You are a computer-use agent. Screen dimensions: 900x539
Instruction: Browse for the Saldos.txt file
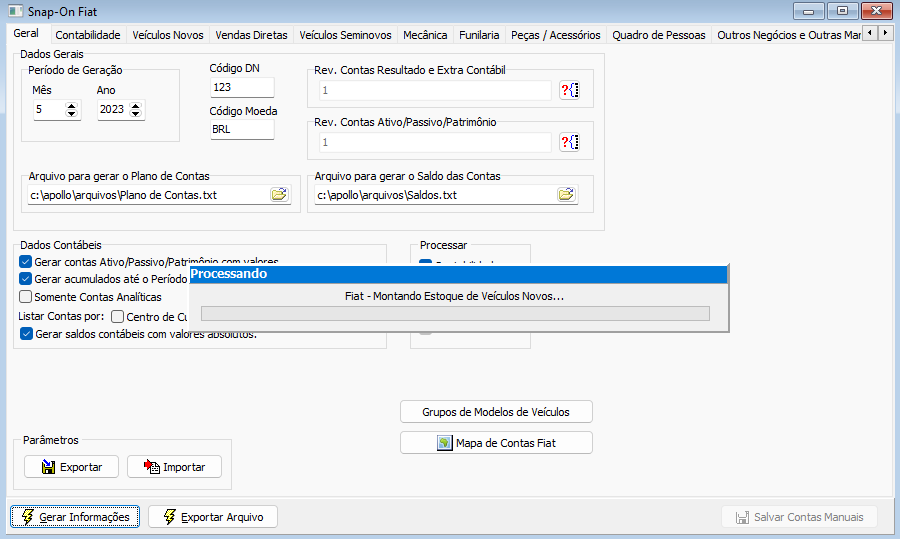pos(566,195)
